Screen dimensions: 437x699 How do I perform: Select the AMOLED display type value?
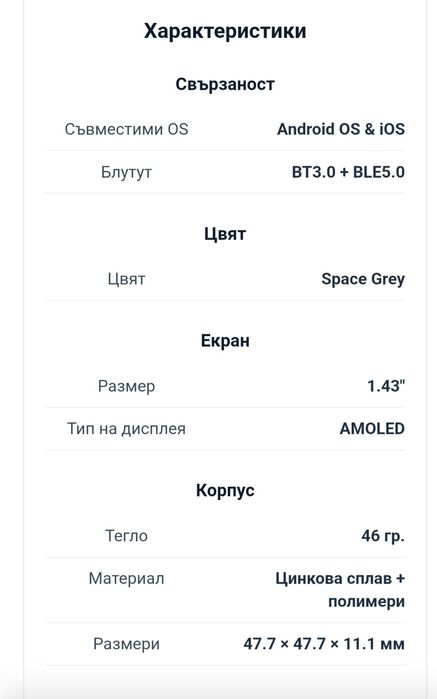372,429
